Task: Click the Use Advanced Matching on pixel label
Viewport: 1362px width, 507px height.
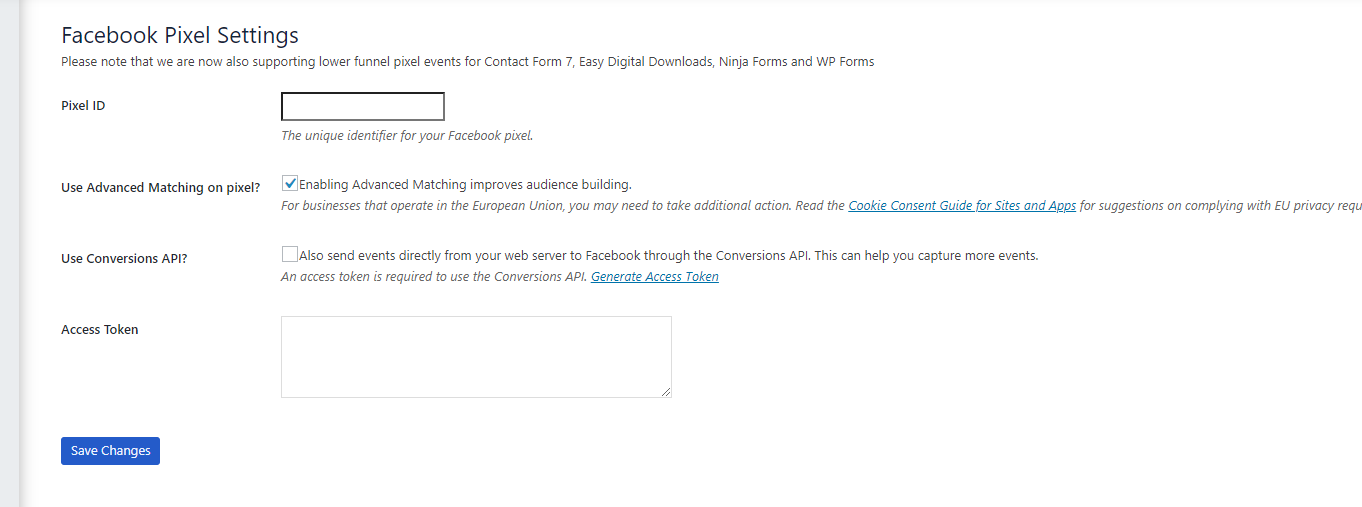Action: click(161, 188)
